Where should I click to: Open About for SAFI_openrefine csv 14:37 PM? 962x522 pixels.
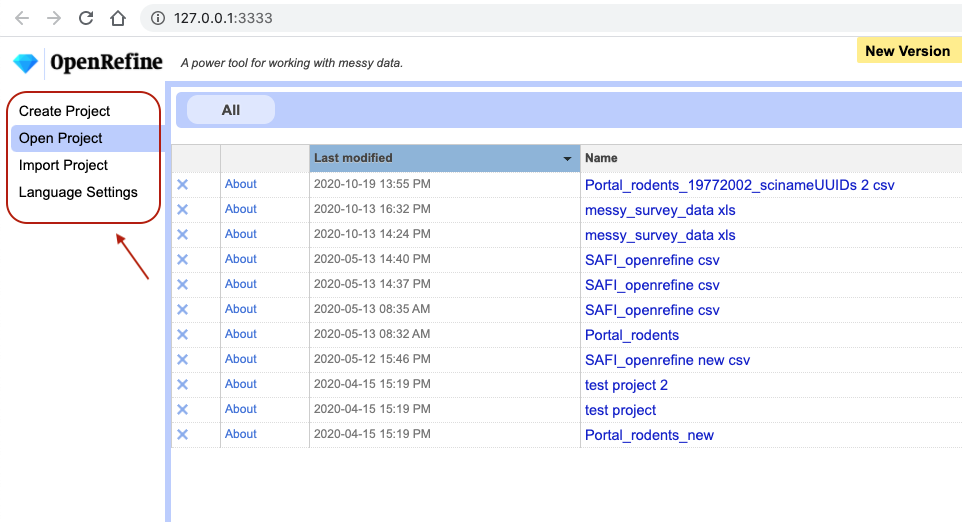click(240, 284)
